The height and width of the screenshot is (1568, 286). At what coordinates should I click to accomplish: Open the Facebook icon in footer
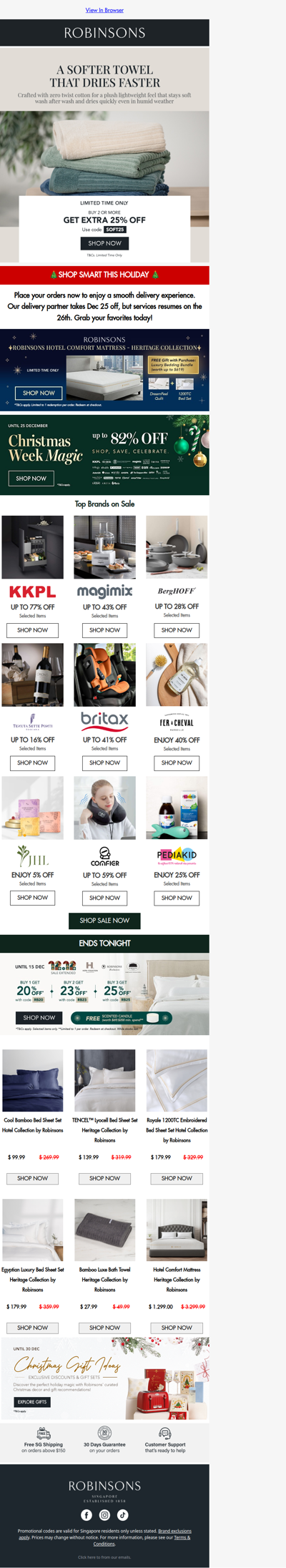87,1514
